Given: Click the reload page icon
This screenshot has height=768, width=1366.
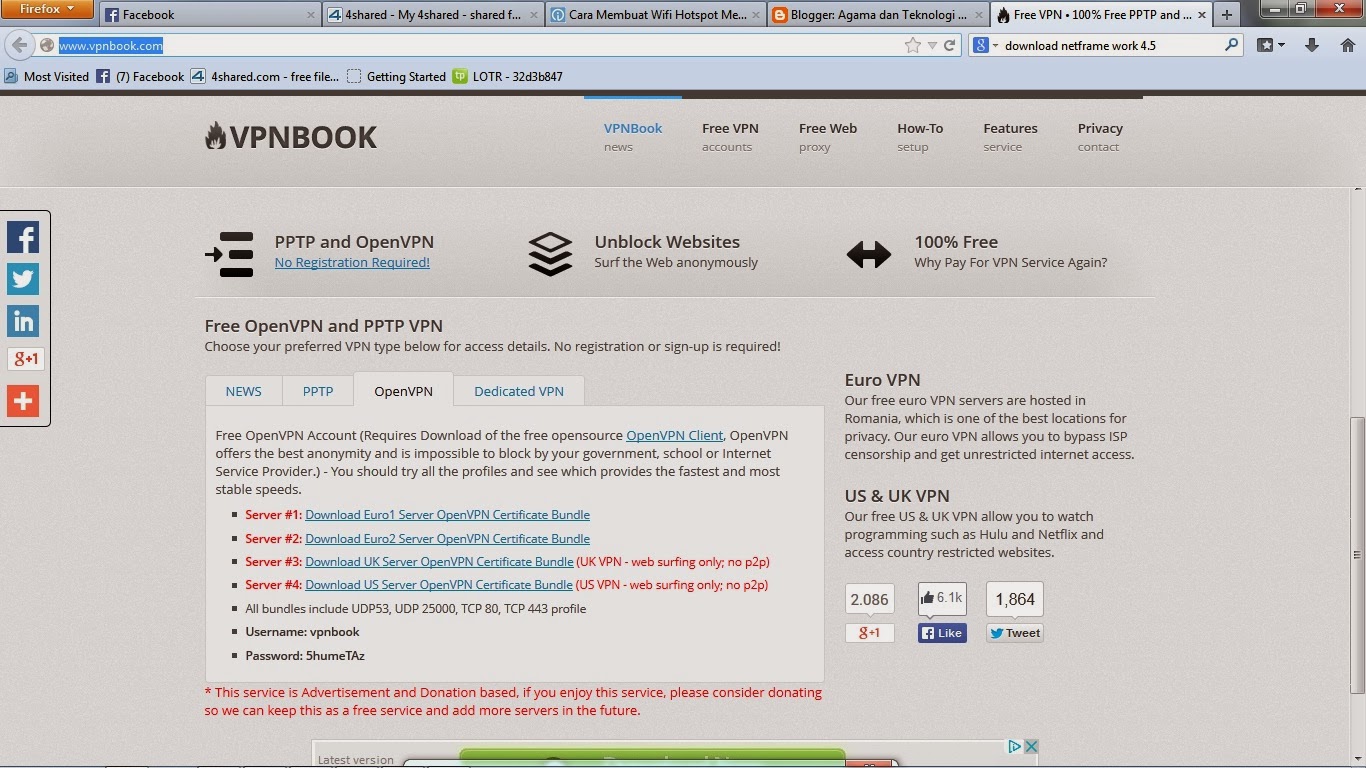Looking at the screenshot, I should click(x=950, y=45).
